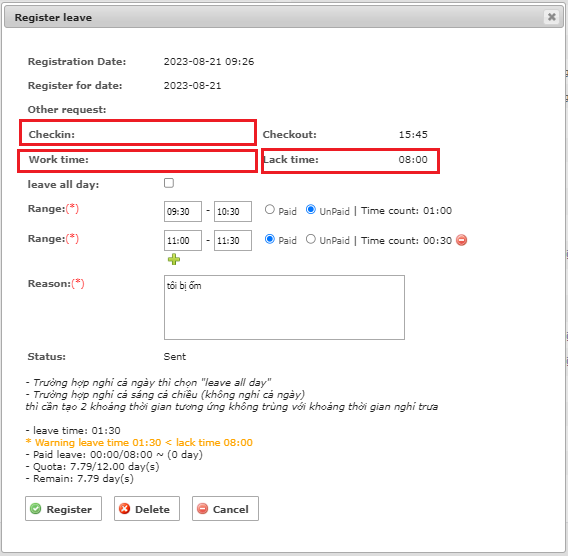
Task: Click the orange leave time warning text
Action: pos(139,443)
